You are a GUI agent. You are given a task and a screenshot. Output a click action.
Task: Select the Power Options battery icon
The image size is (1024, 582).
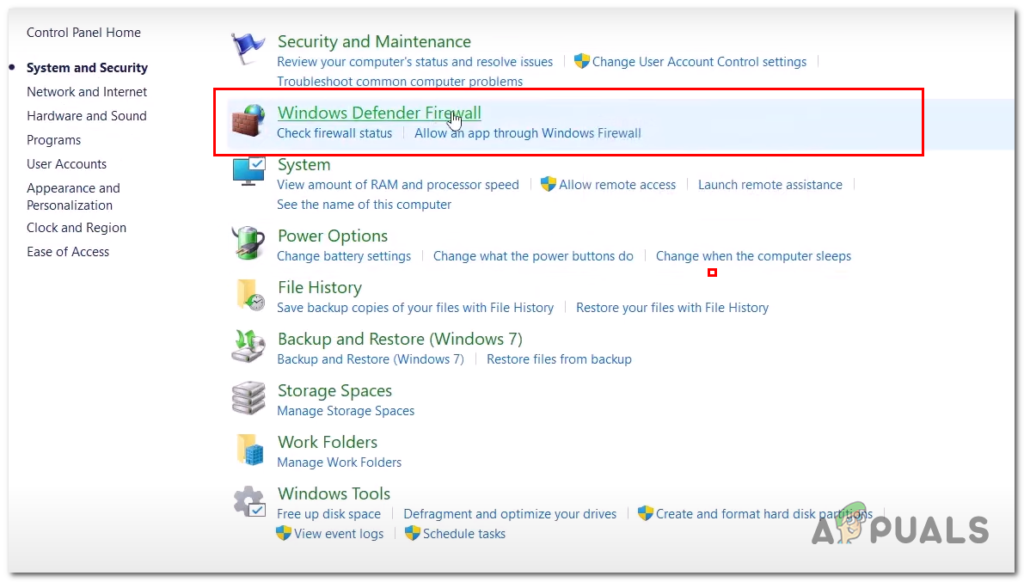[248, 243]
